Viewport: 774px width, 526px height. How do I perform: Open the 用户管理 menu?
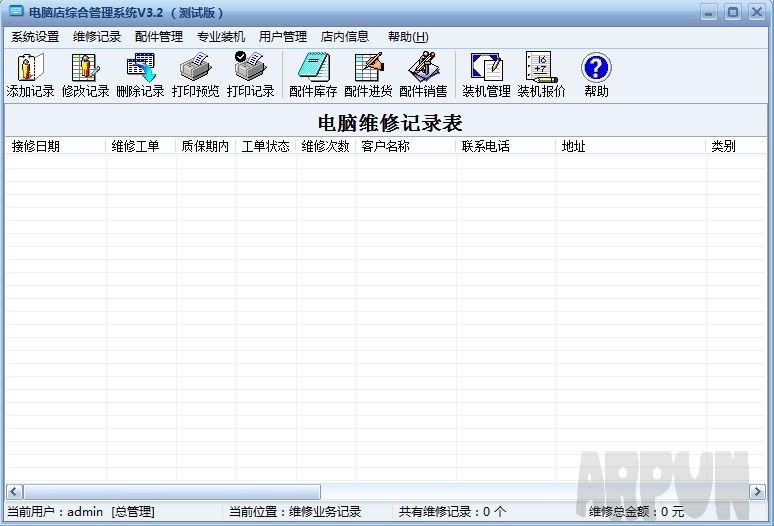[283, 37]
